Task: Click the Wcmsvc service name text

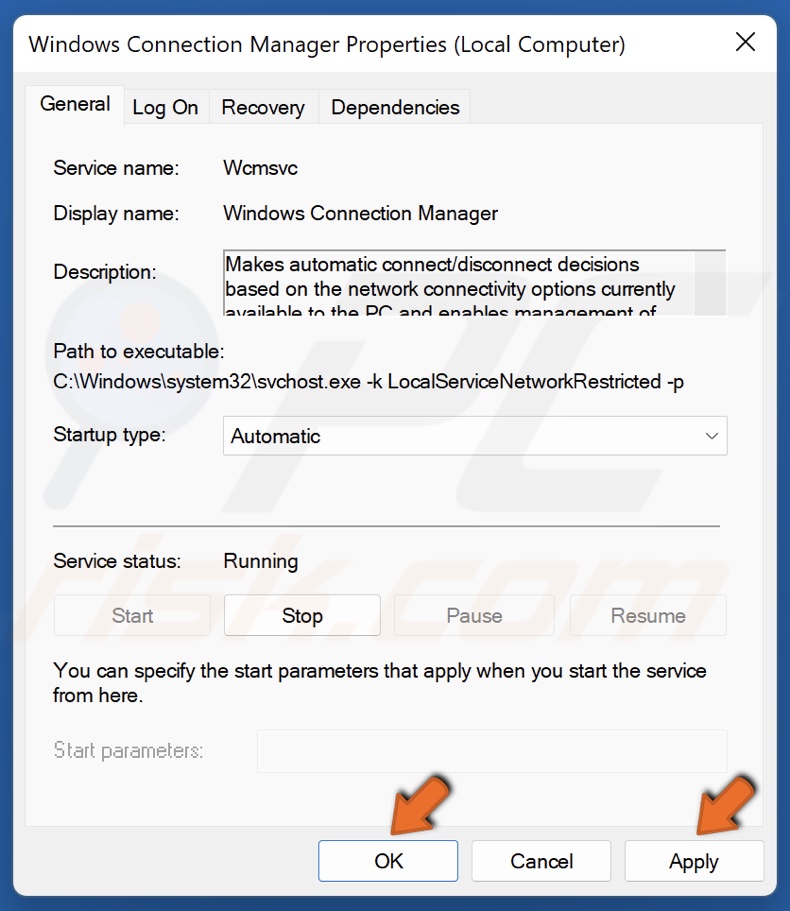Action: [x=260, y=168]
